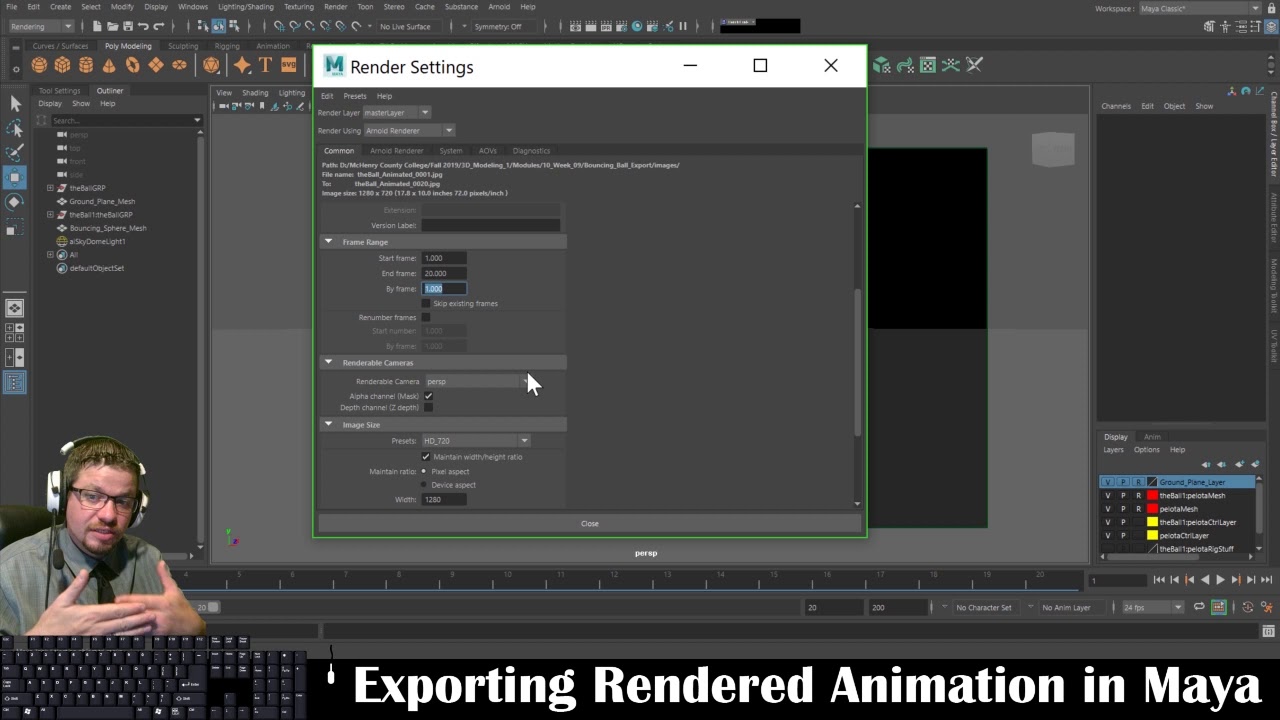Create a polygon cone from the shelf
Viewport: 1280px width, 720px height.
coord(109,65)
